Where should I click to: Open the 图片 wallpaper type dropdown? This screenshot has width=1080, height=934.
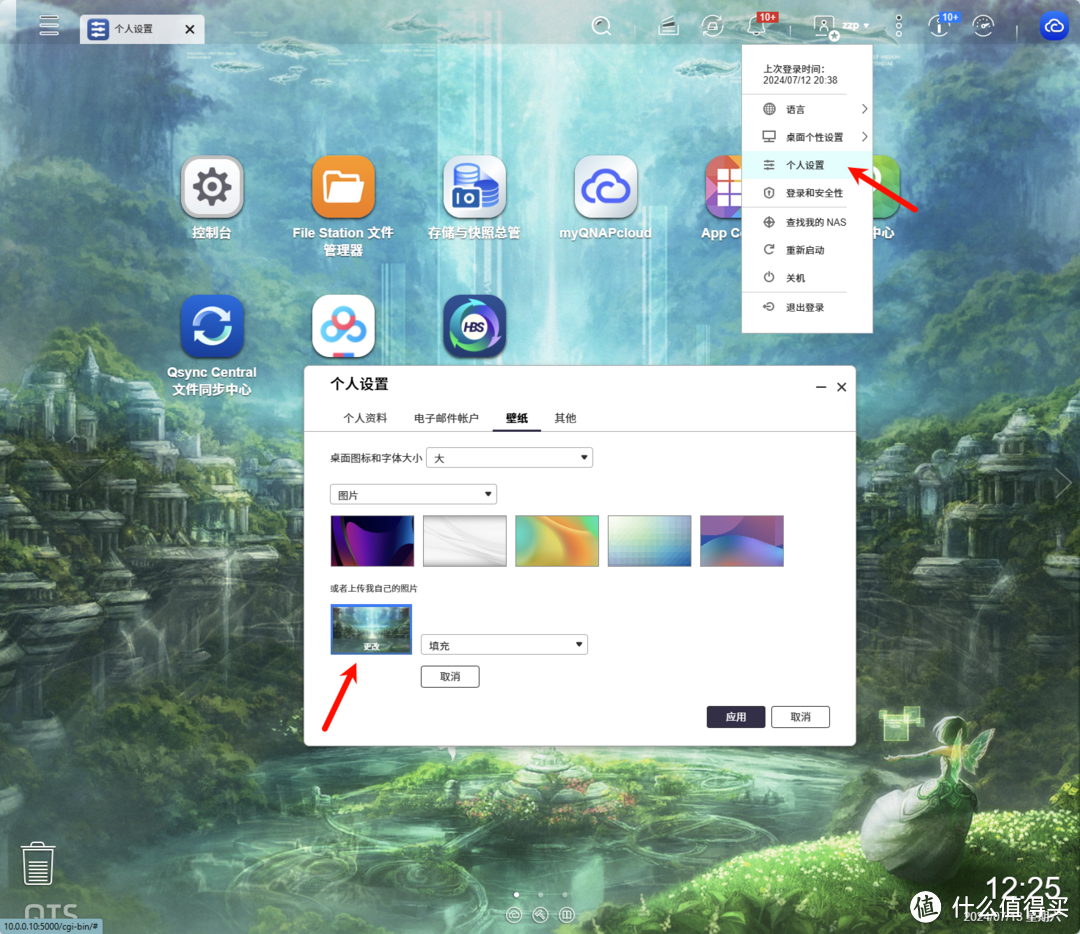[413, 495]
